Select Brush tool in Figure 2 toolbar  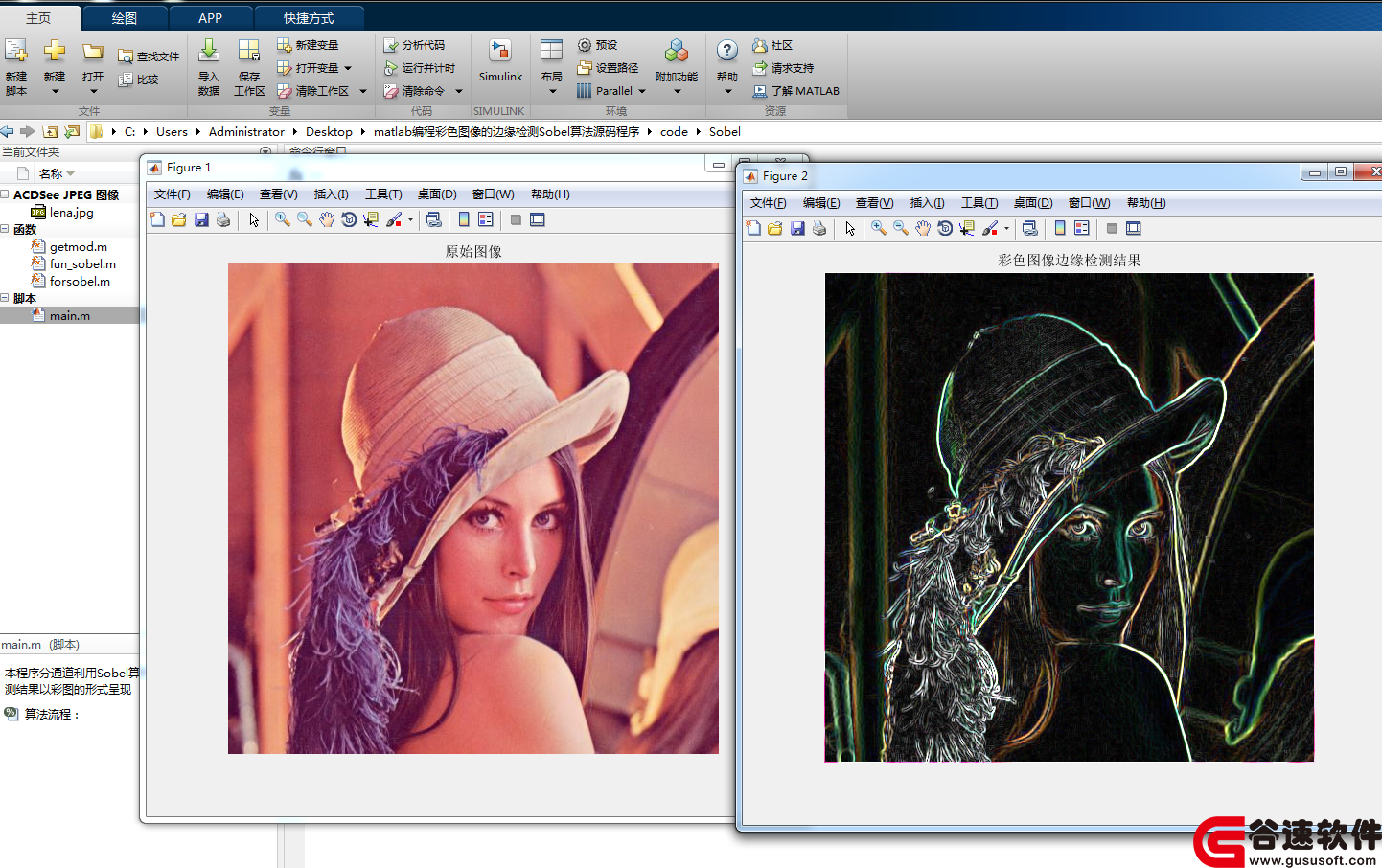[x=990, y=228]
